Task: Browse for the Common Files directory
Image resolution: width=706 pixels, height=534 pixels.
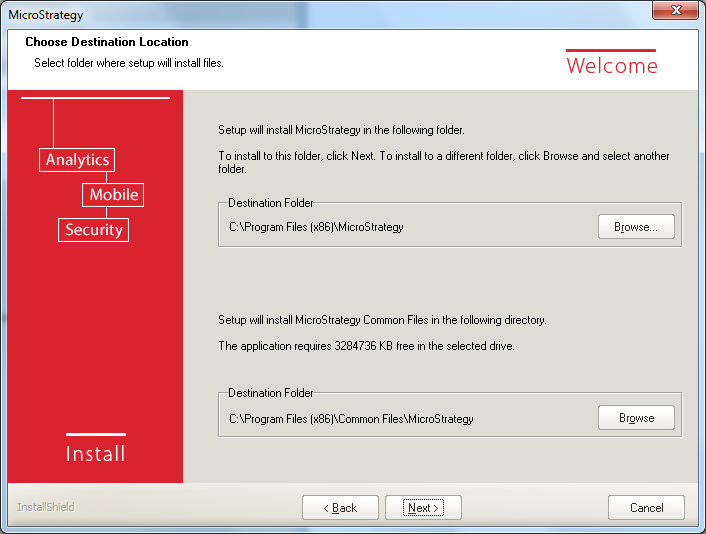Action: 636,418
